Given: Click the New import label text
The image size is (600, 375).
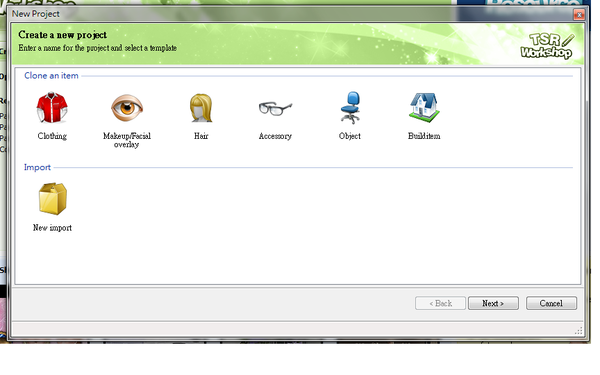Looking at the screenshot, I should click(x=52, y=228).
